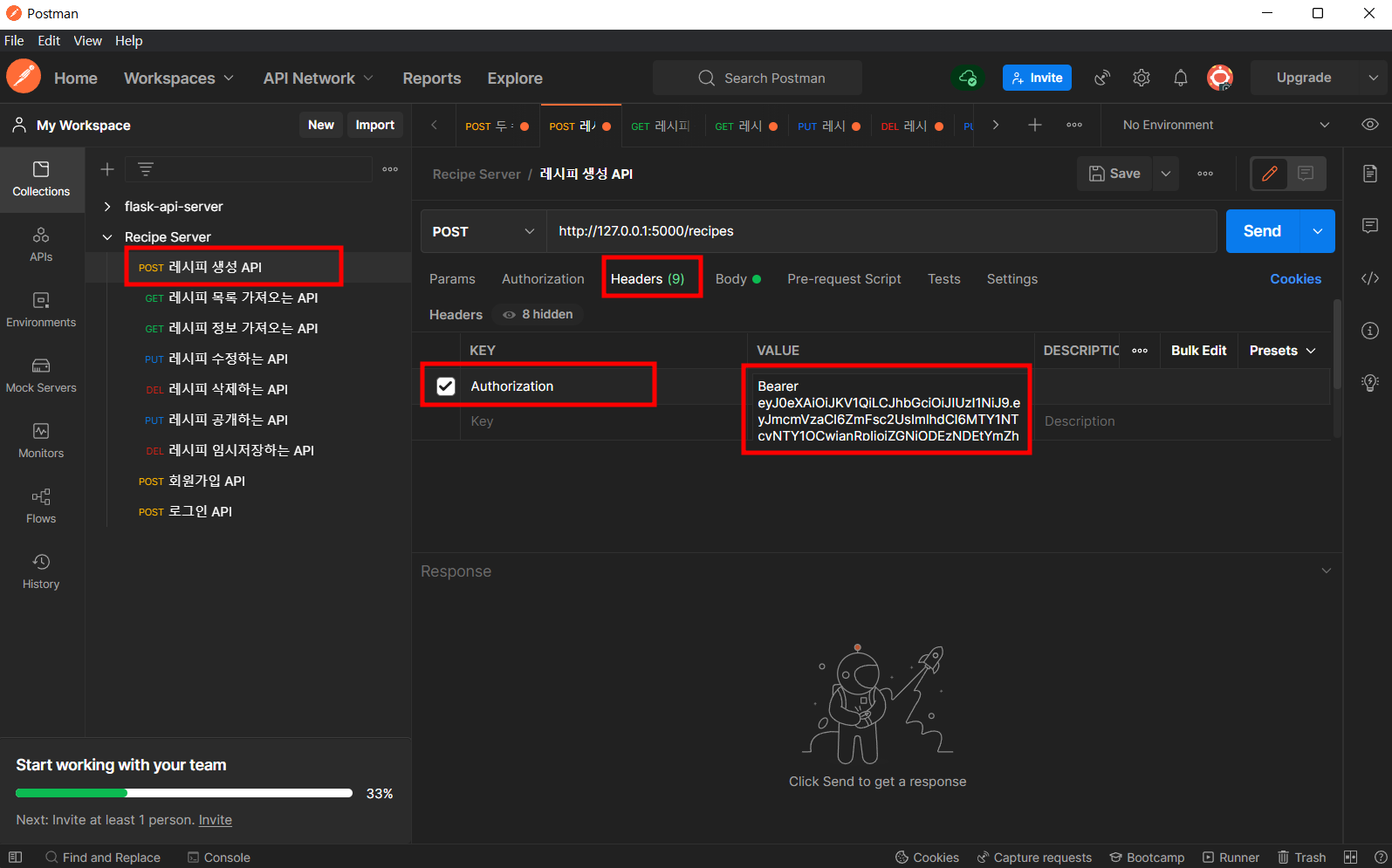The height and width of the screenshot is (868, 1392).
Task: Open the comments icon in right sidebar
Action: tap(1370, 226)
